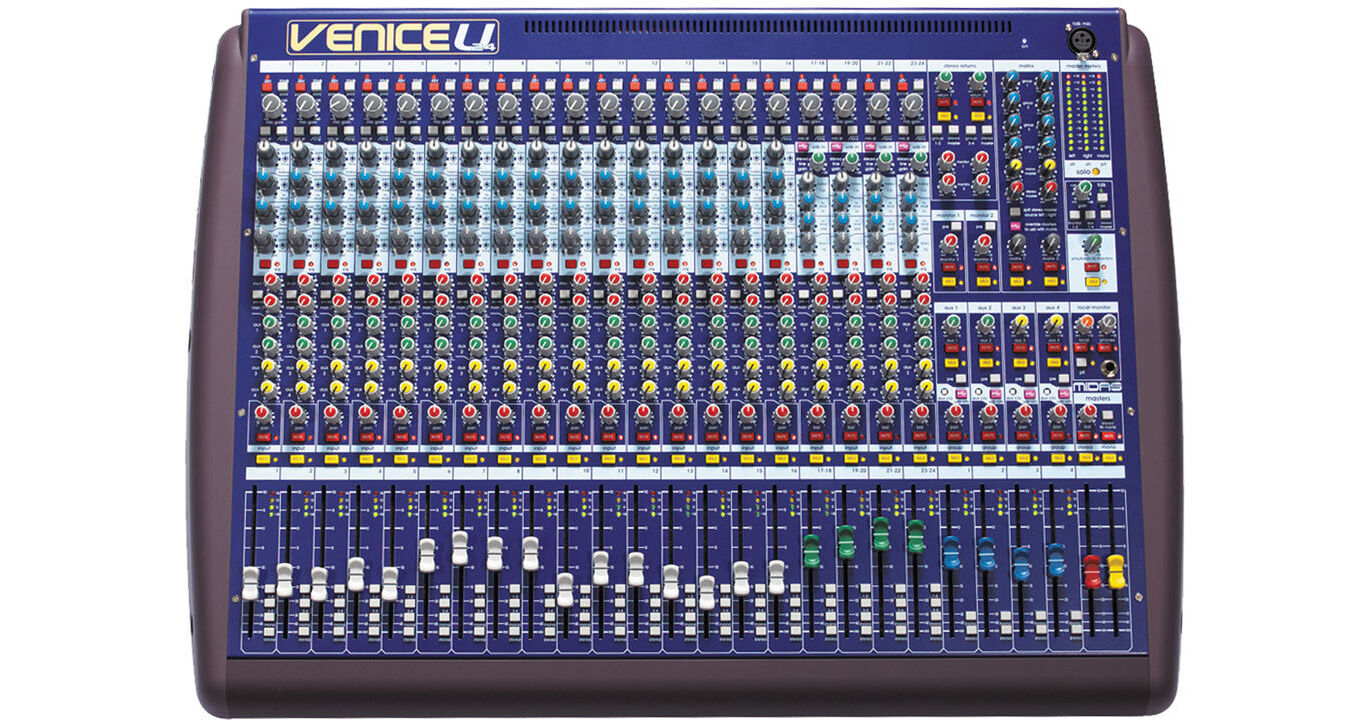
Task: Turn the channel 16 gain knob
Action: click(777, 104)
